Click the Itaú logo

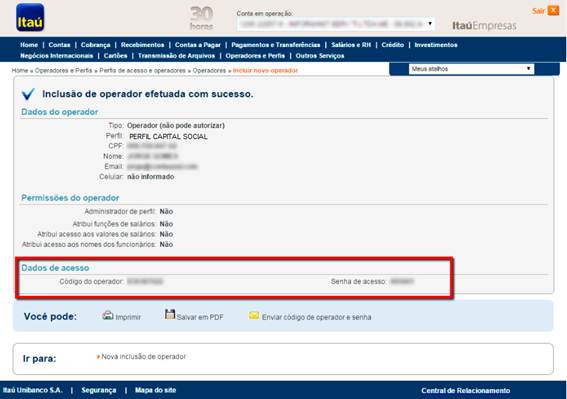[30, 17]
